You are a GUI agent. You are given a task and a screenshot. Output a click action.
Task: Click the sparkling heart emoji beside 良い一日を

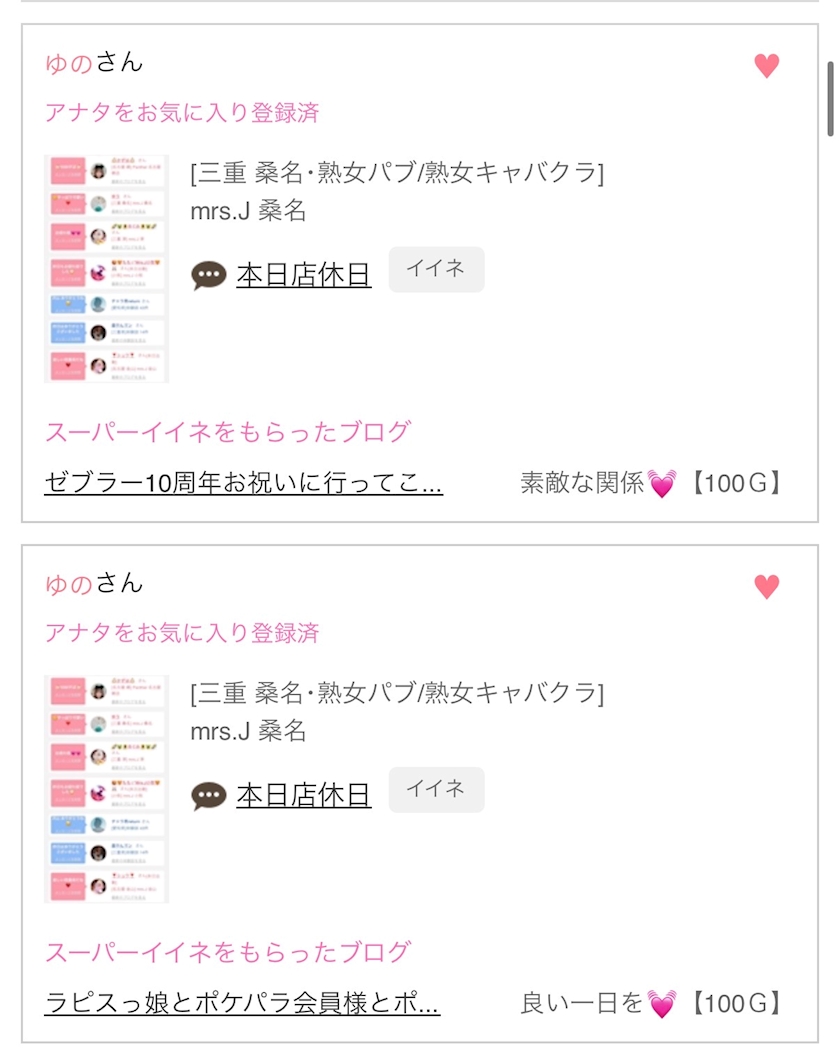tap(662, 1005)
